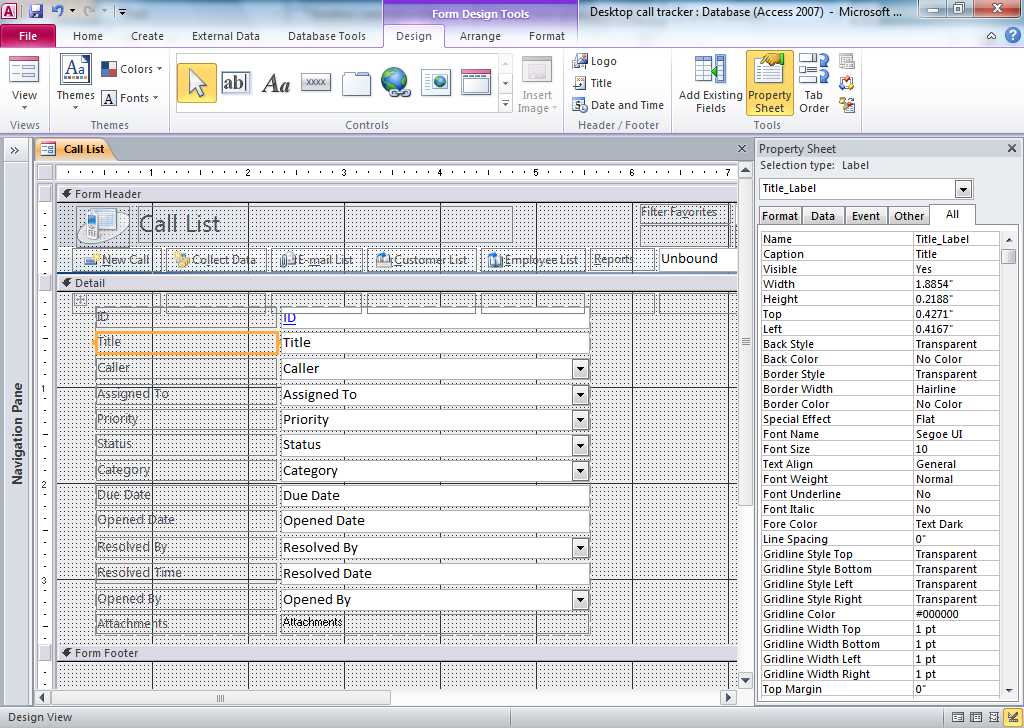
Task: Pick the Hyperlink control with globe icon
Action: (x=395, y=83)
